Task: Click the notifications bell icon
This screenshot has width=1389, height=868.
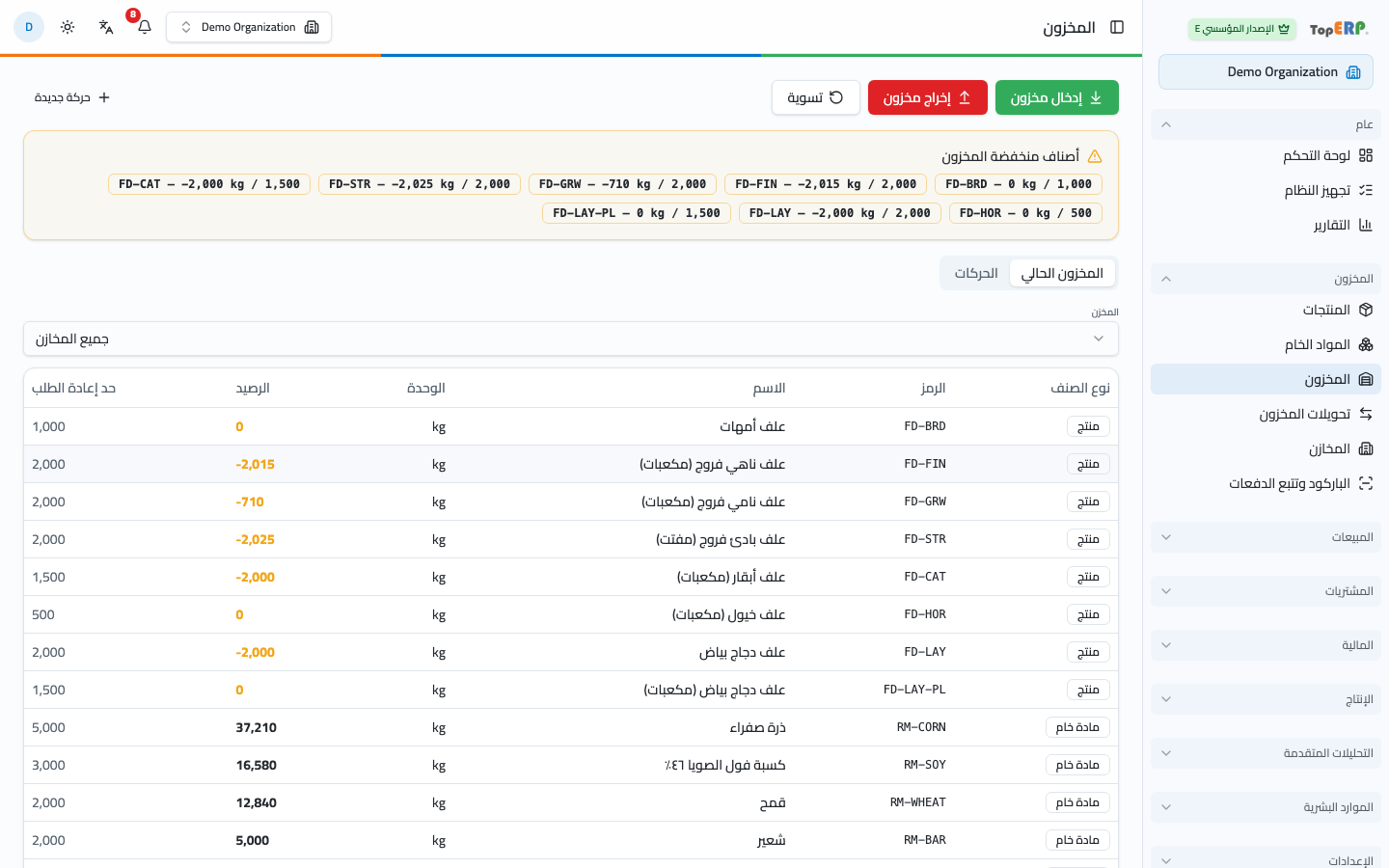Action: [x=145, y=27]
